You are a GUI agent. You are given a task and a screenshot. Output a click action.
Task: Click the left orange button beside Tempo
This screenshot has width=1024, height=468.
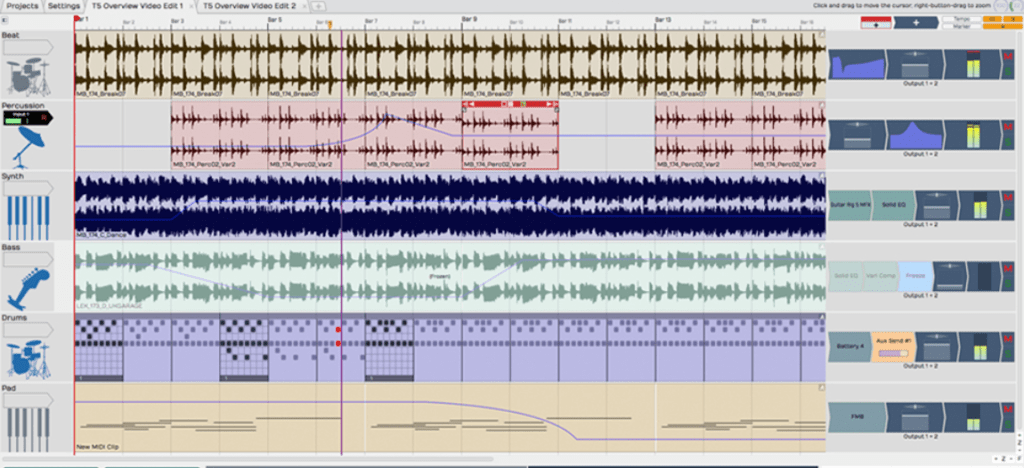992,19
